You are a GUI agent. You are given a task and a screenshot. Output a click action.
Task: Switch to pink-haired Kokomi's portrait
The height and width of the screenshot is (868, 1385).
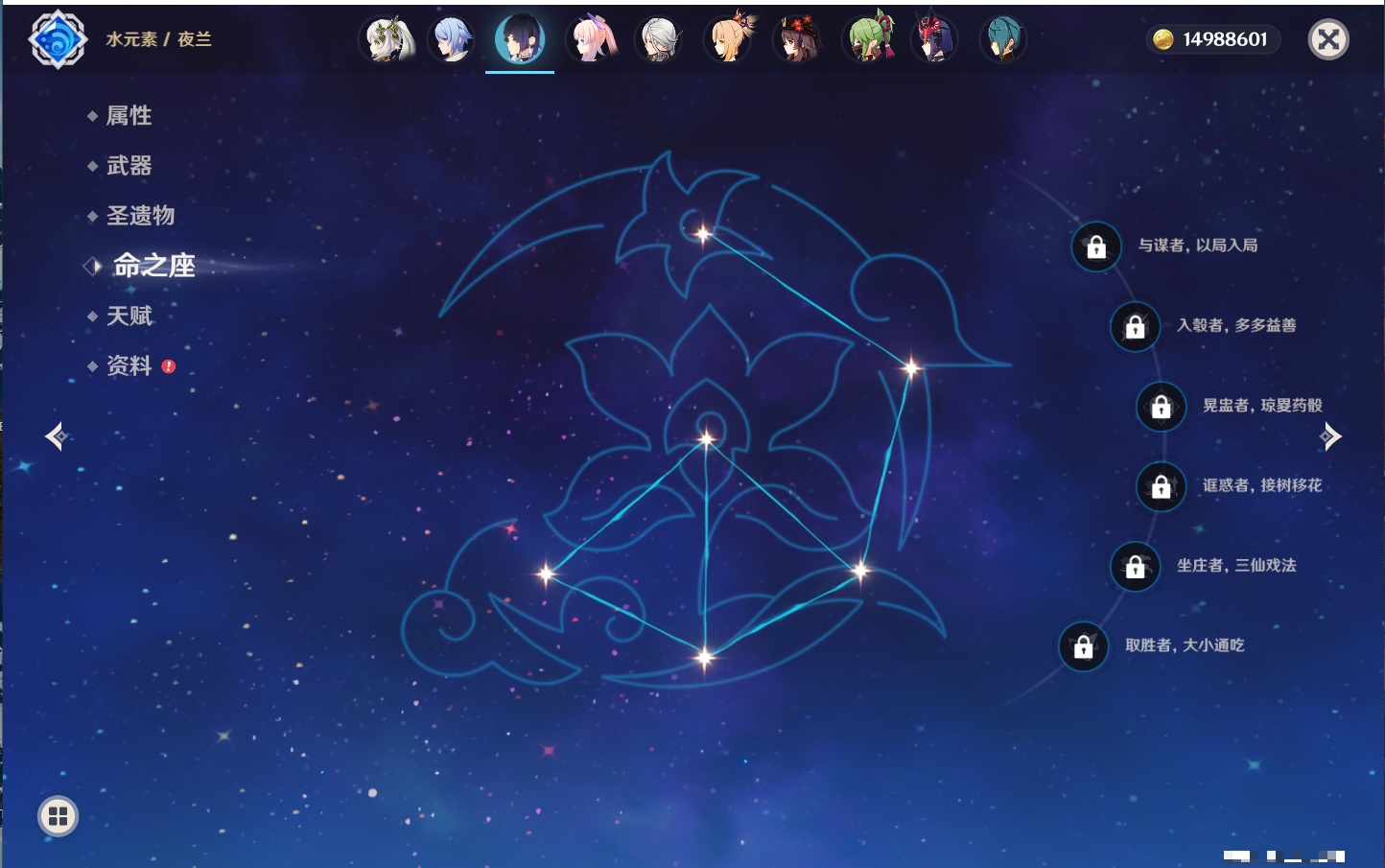(x=591, y=39)
